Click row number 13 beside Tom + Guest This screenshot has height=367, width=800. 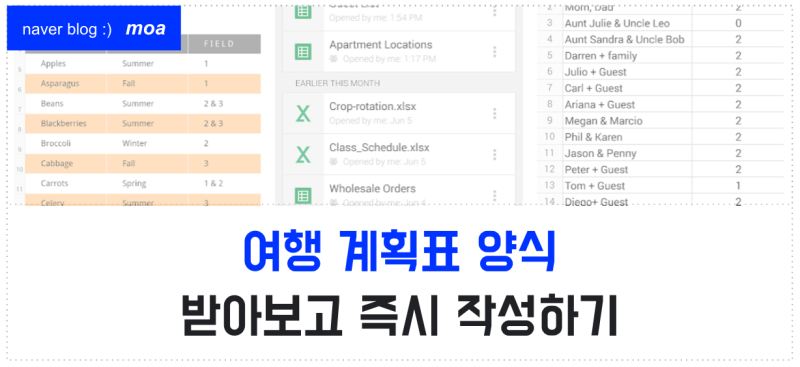(x=549, y=186)
